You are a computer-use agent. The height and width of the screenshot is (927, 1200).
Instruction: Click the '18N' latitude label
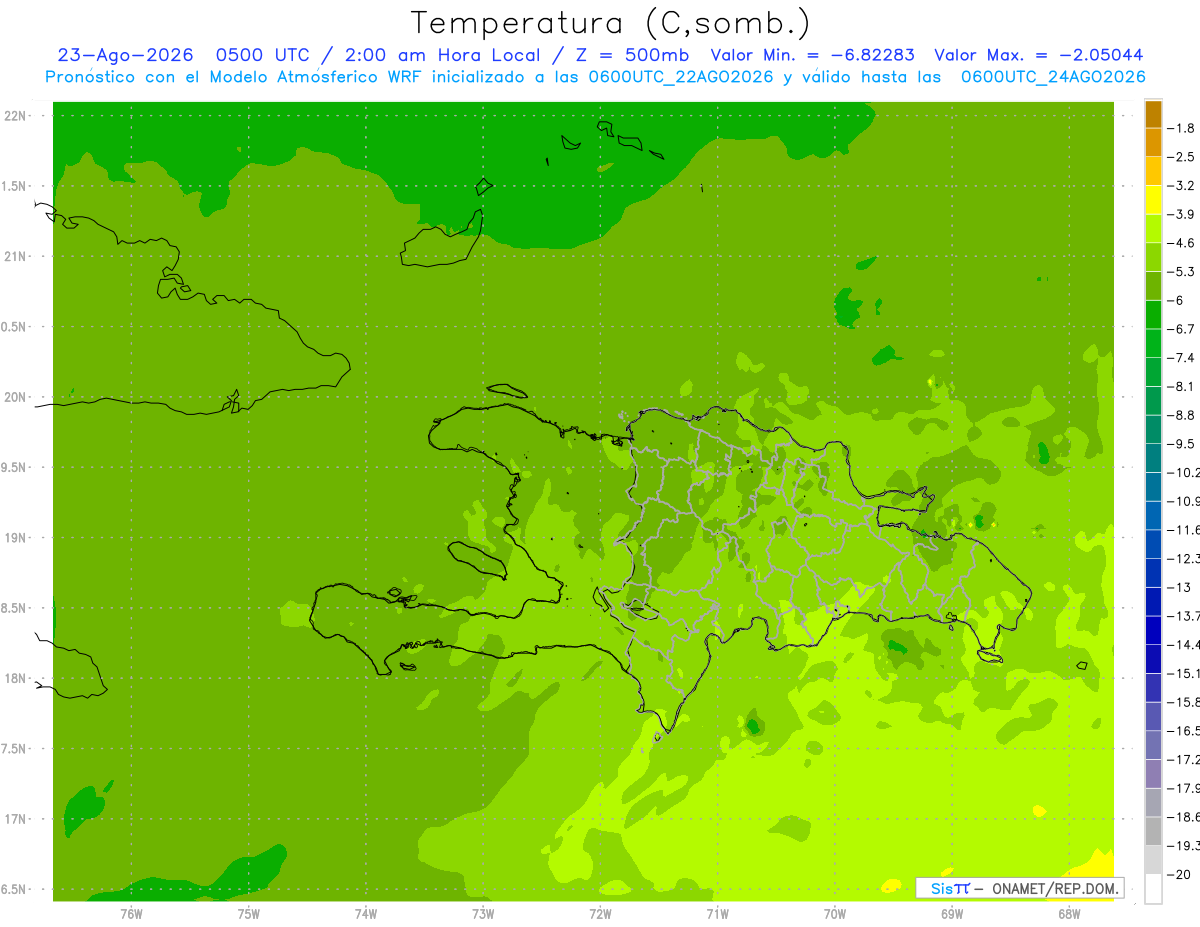[x=16, y=678]
